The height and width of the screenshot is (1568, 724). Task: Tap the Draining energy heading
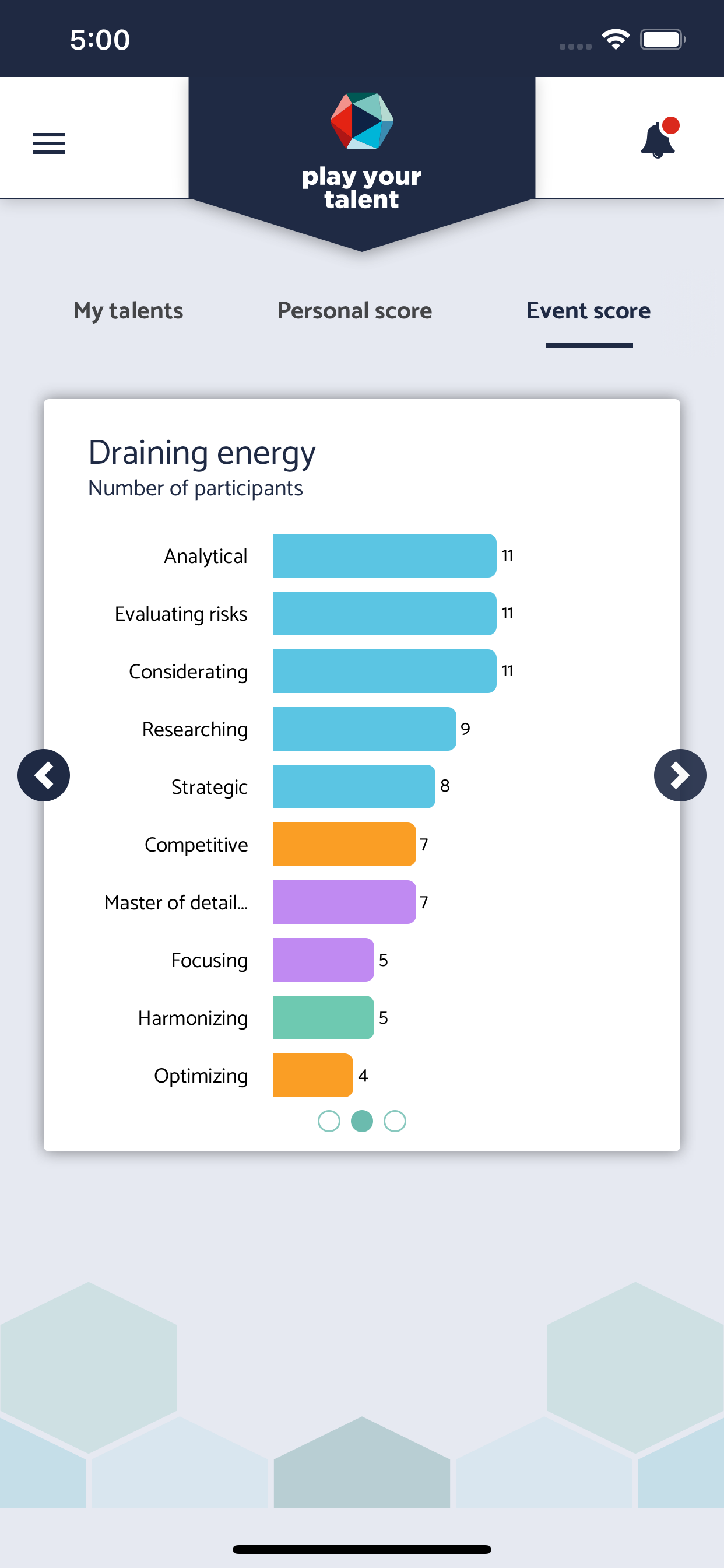(x=202, y=453)
